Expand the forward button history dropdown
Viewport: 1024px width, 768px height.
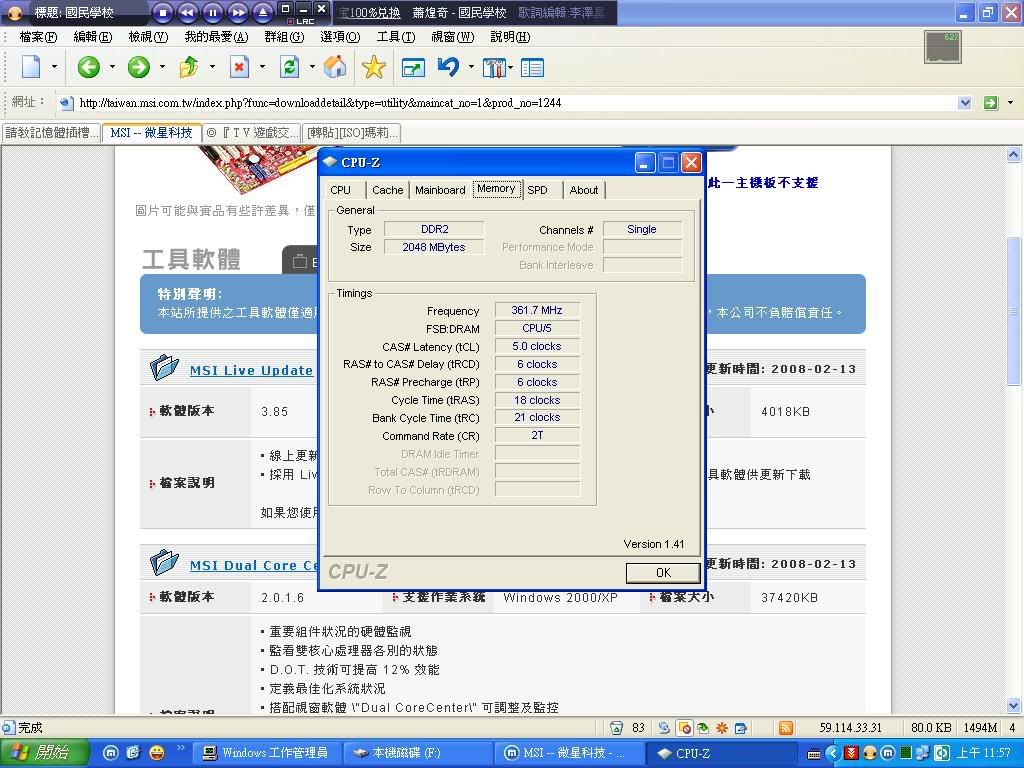[x=162, y=67]
